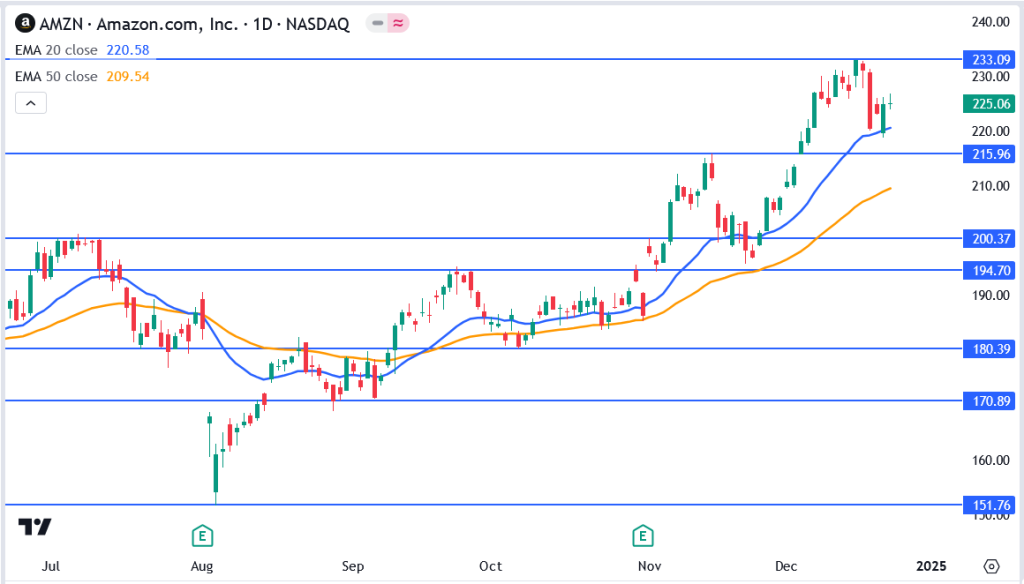The image size is (1024, 584).
Task: Click the earnings 'E' marker under November
Action: (x=641, y=537)
